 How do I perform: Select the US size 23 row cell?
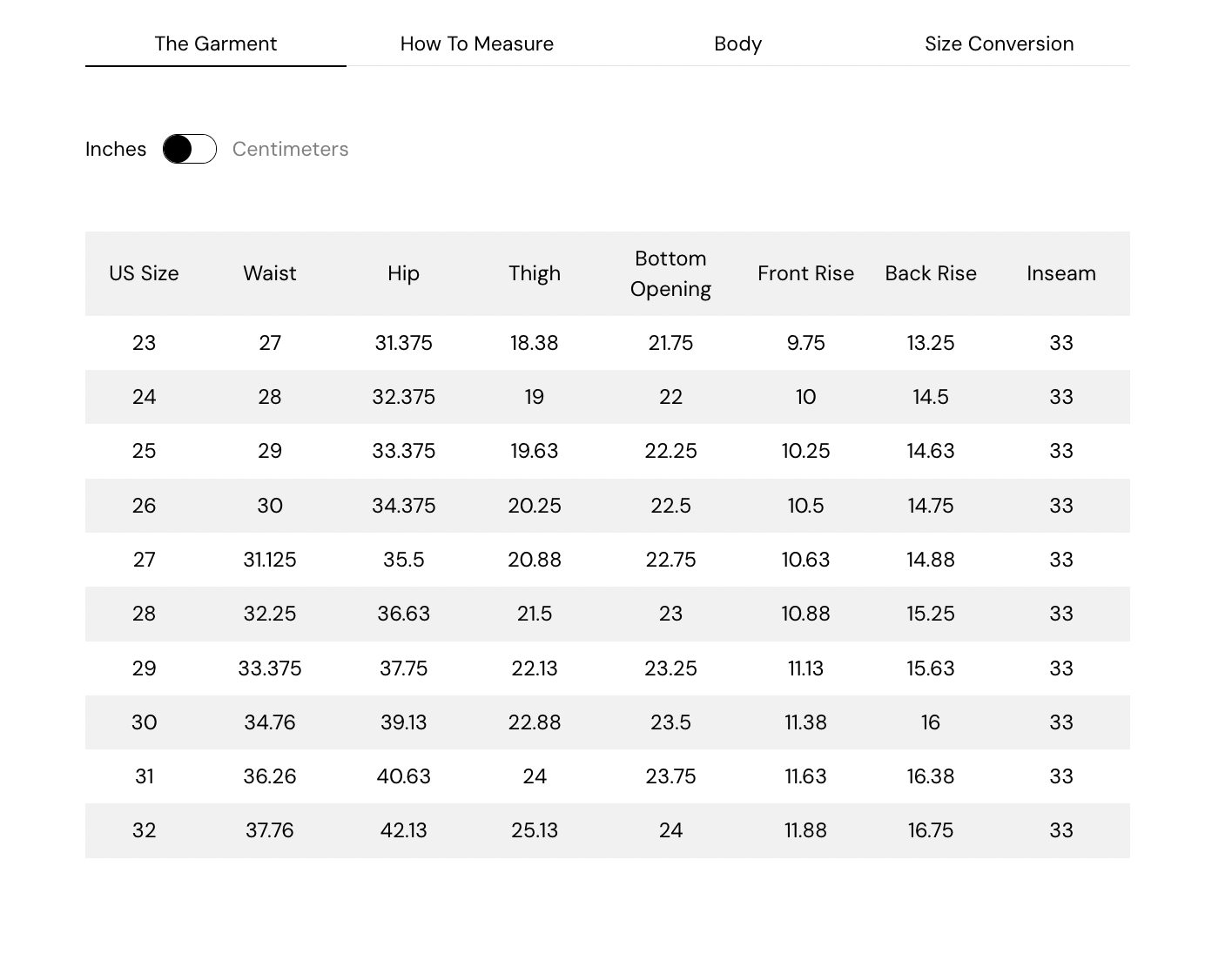pos(144,343)
